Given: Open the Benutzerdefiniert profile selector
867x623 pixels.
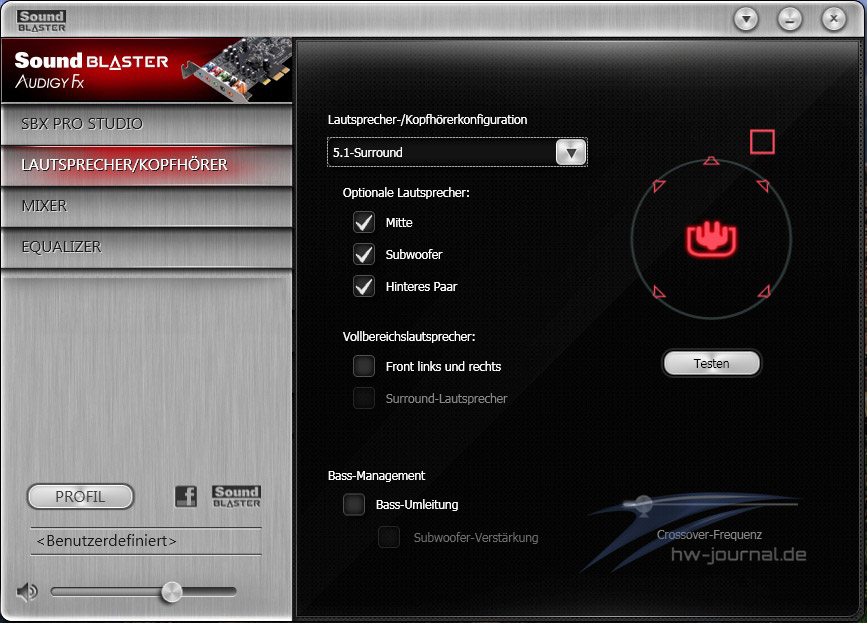Looking at the screenshot, I should (x=146, y=541).
